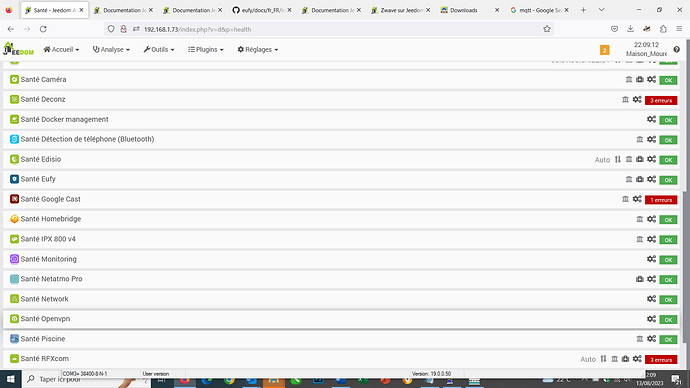Click OK status of Santé Openvpn

coord(668,320)
